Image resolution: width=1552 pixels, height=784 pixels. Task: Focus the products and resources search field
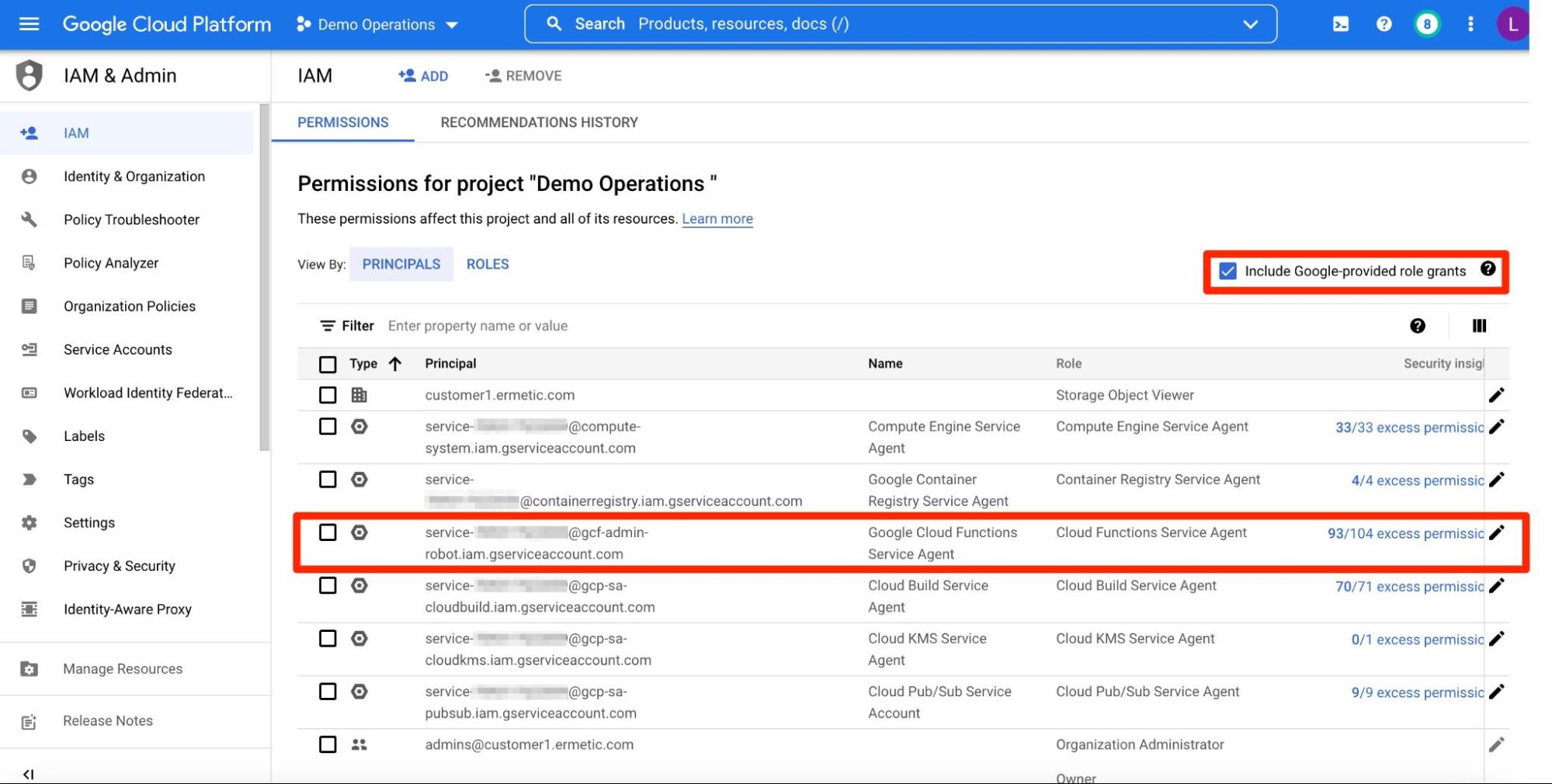(901, 24)
